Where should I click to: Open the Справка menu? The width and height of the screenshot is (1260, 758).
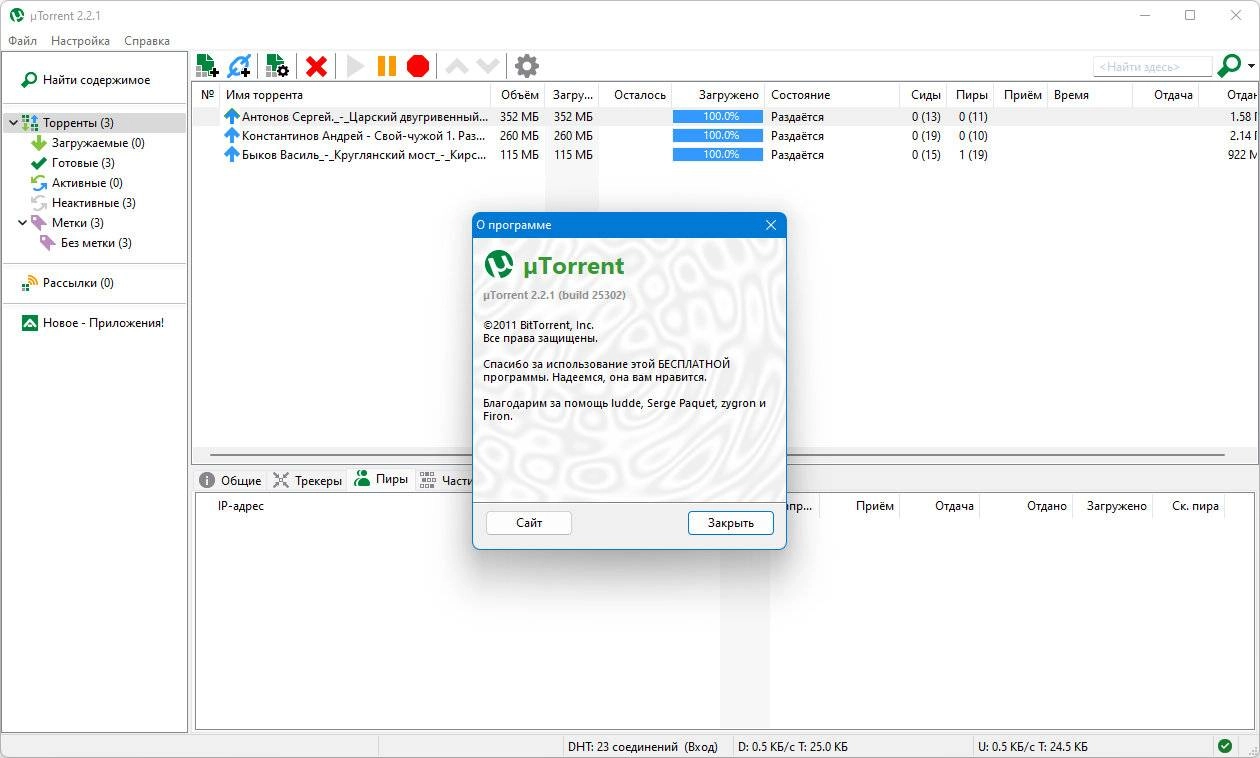click(x=147, y=41)
